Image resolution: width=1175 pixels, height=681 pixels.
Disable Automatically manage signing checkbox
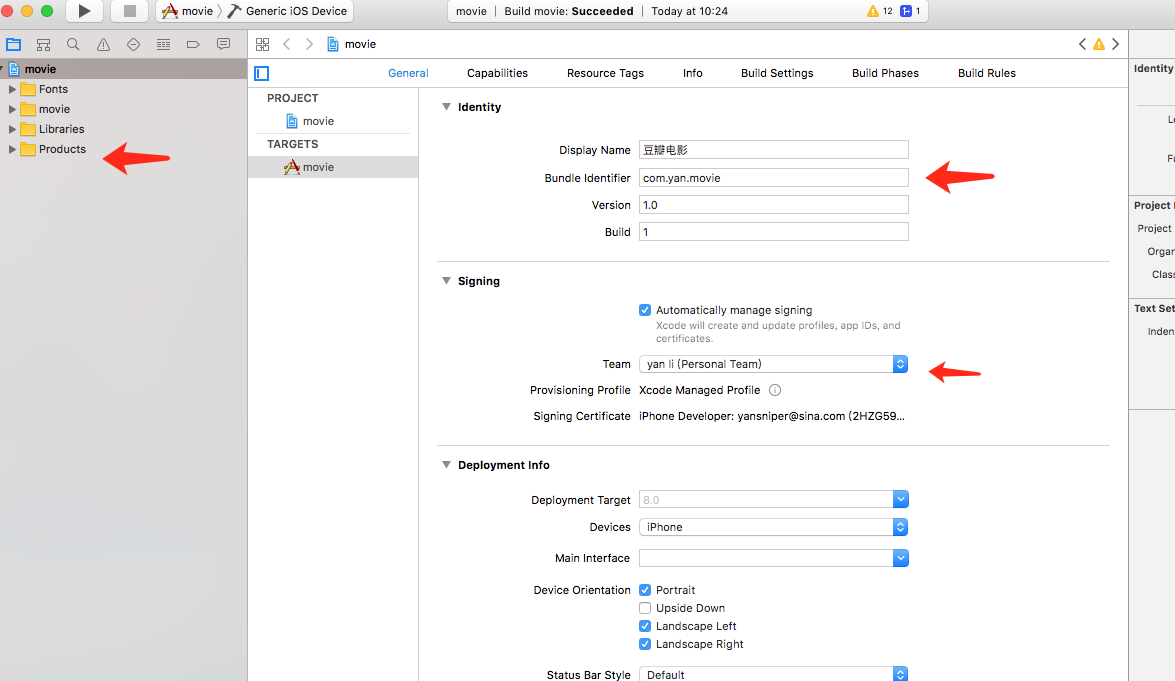coord(645,310)
